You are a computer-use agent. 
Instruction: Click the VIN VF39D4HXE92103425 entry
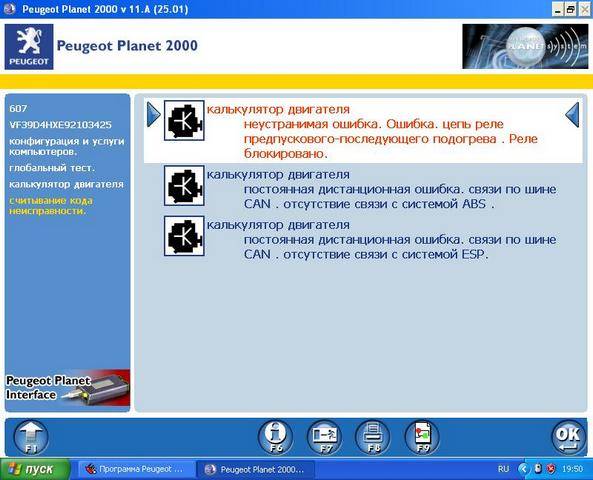pos(61,125)
